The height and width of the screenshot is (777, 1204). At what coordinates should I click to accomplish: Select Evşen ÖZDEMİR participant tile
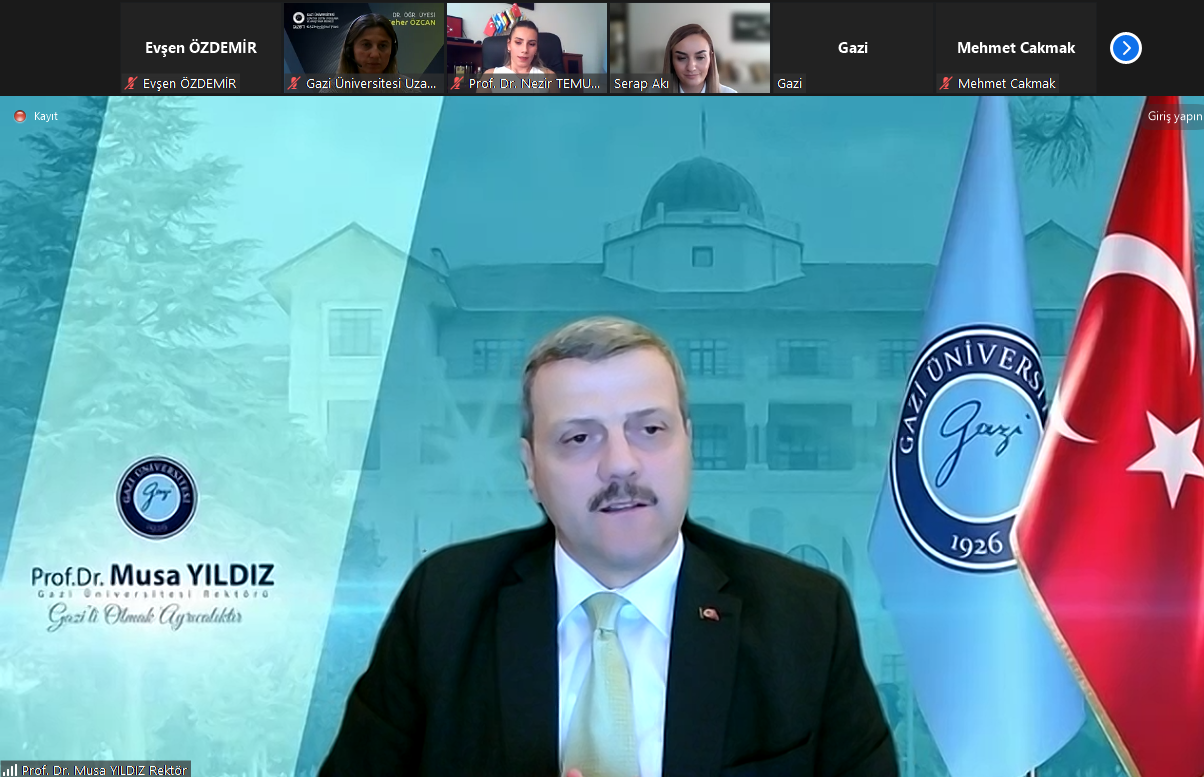coord(201,48)
